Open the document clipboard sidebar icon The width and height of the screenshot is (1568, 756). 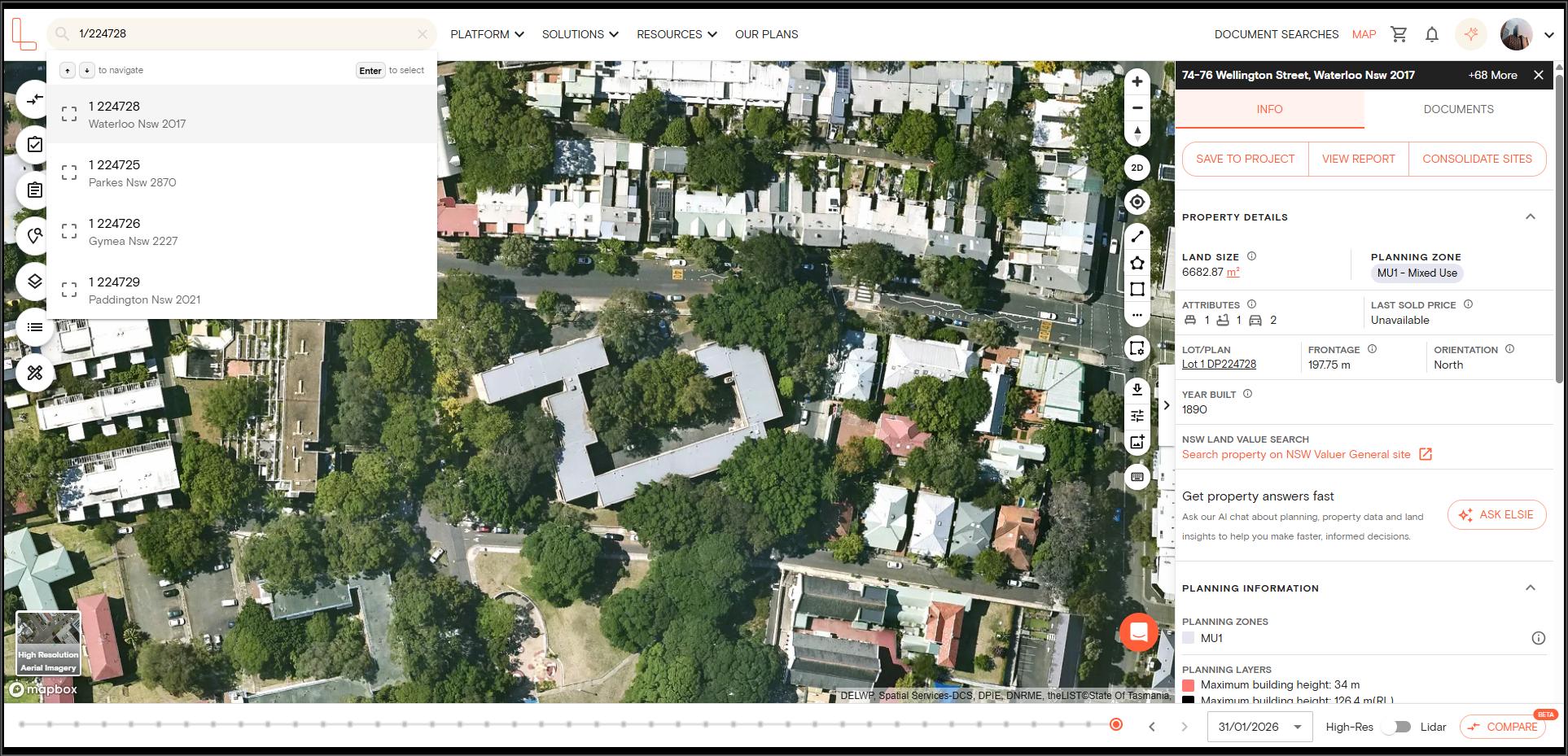pos(34,190)
